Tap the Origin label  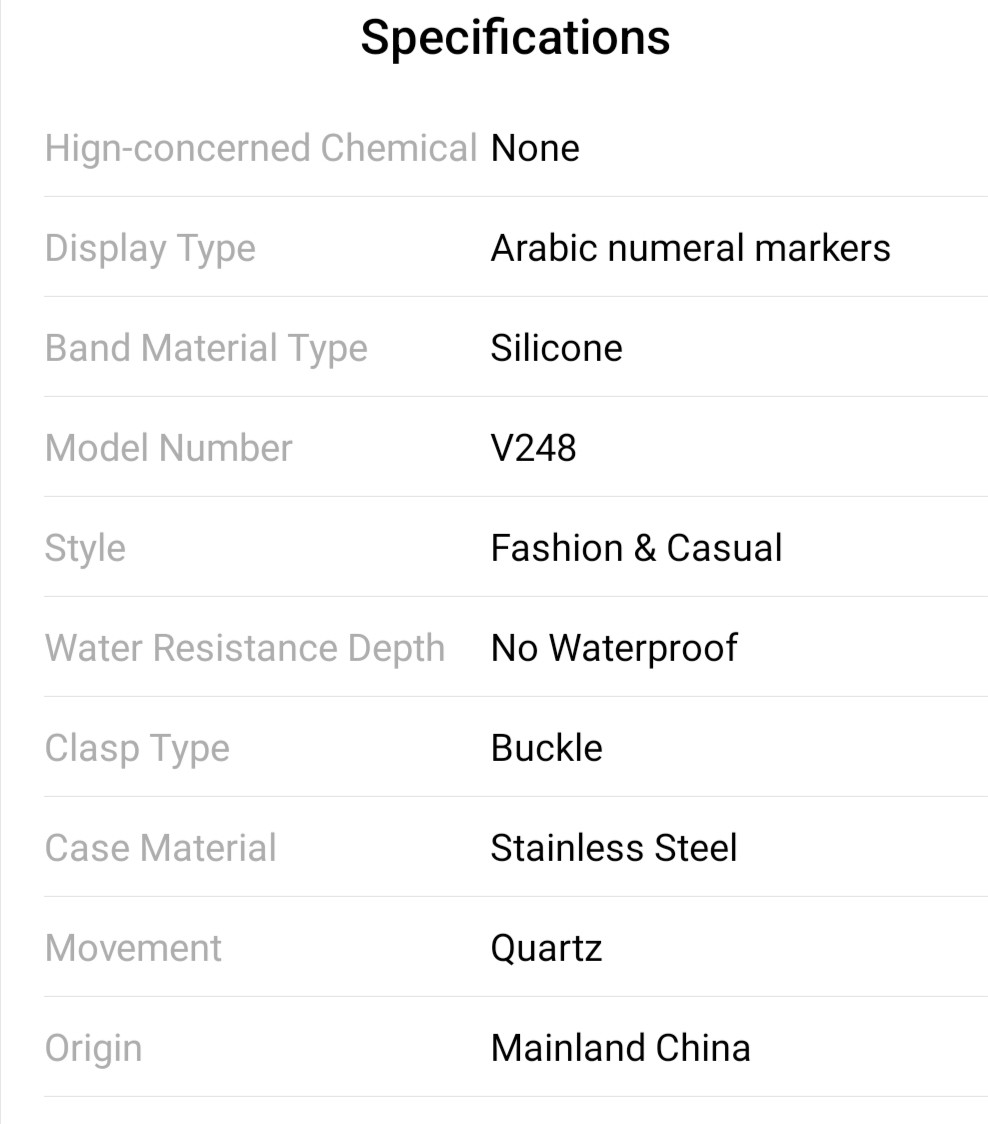pyautogui.click(x=93, y=1049)
